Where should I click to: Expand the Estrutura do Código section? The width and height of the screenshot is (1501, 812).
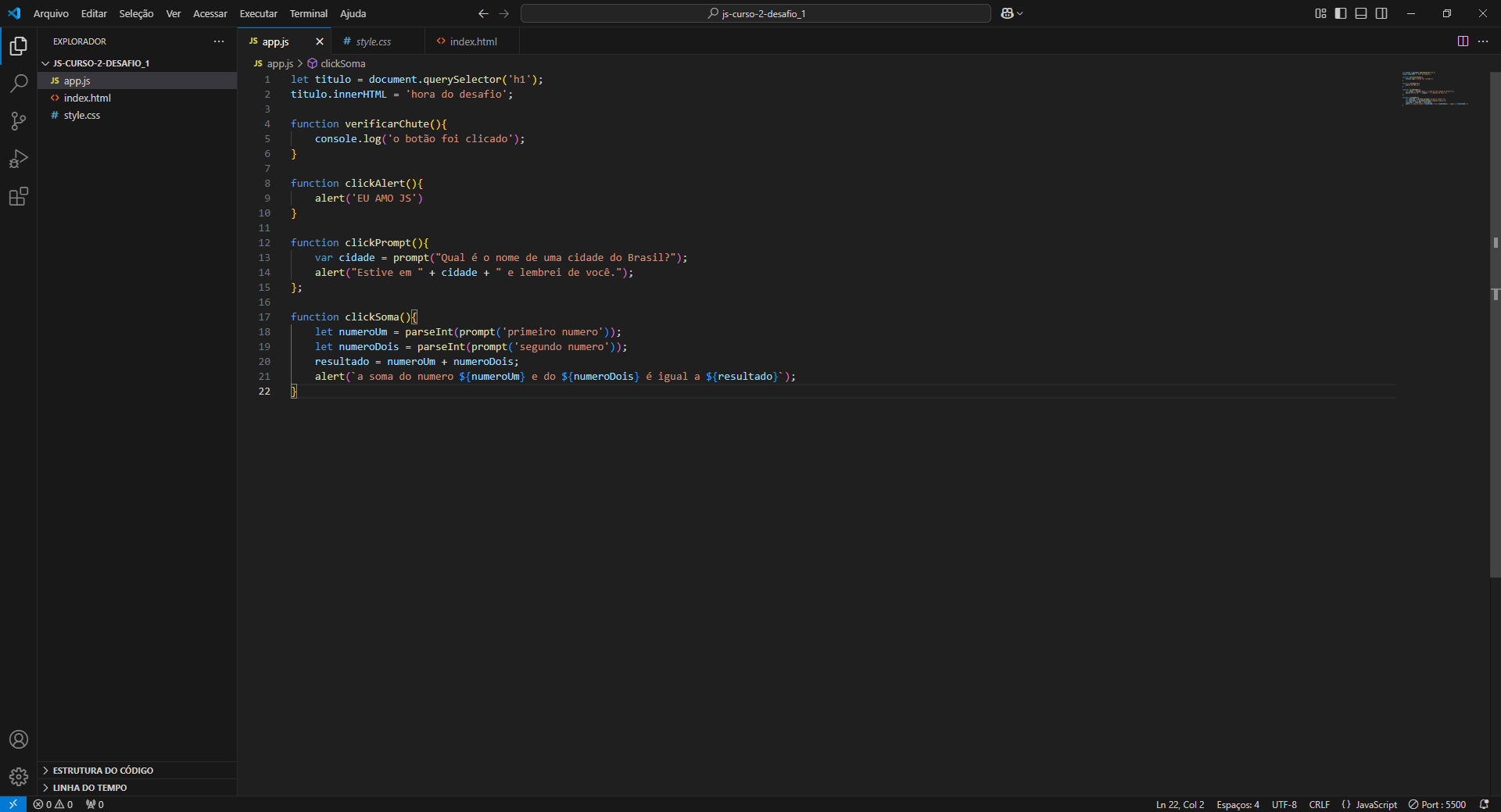pyautogui.click(x=137, y=771)
